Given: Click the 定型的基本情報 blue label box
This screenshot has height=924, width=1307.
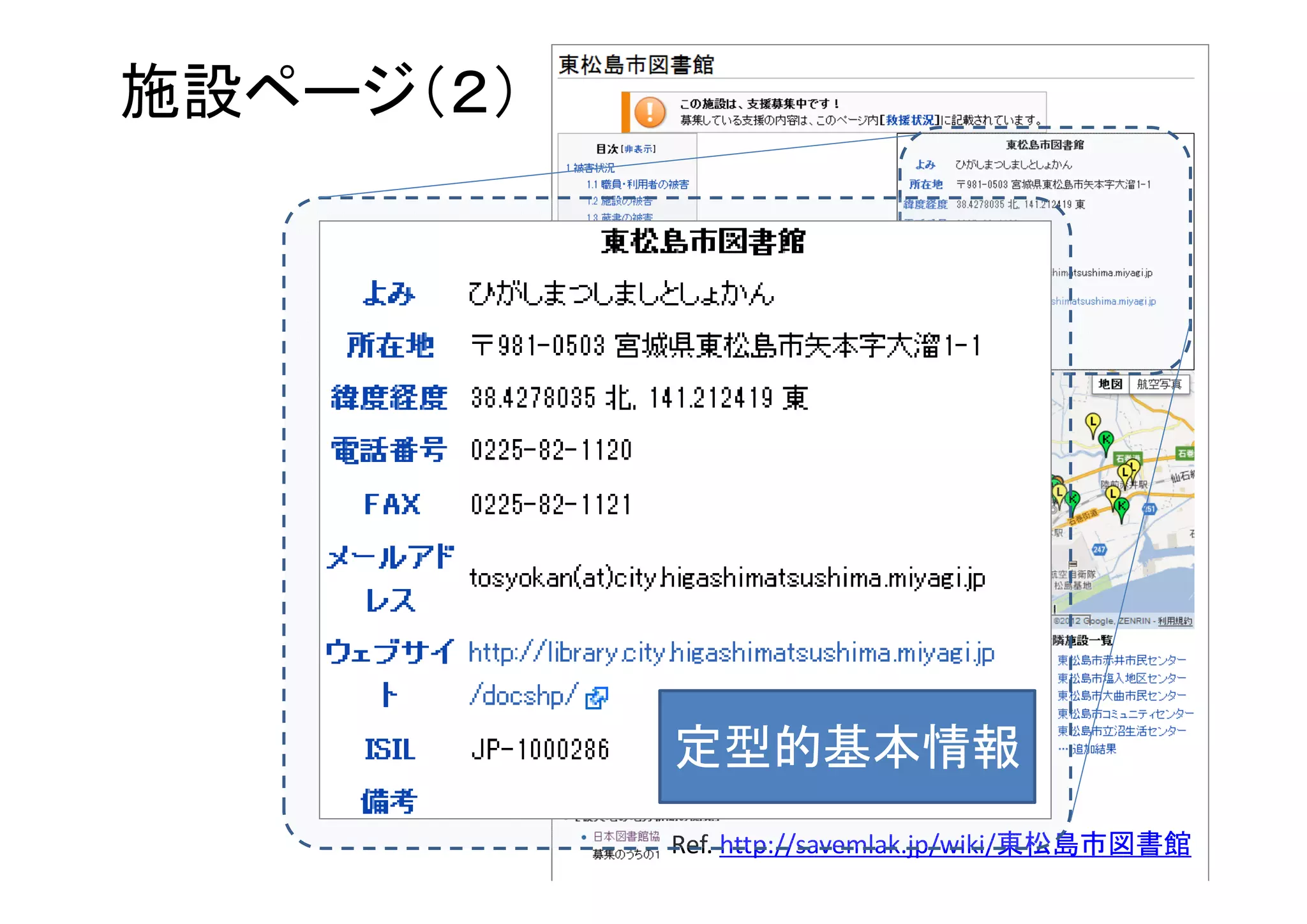Looking at the screenshot, I should 847,746.
